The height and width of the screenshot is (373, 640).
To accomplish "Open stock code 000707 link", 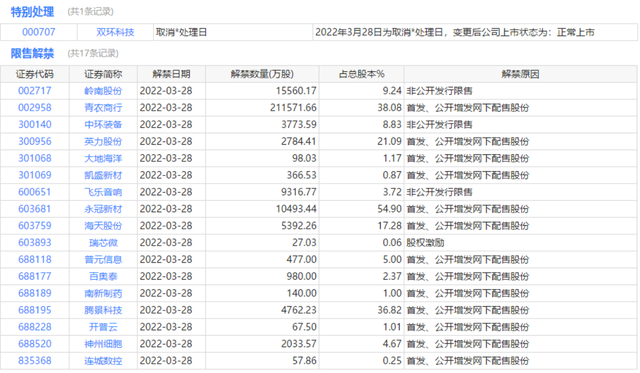I will (x=39, y=32).
